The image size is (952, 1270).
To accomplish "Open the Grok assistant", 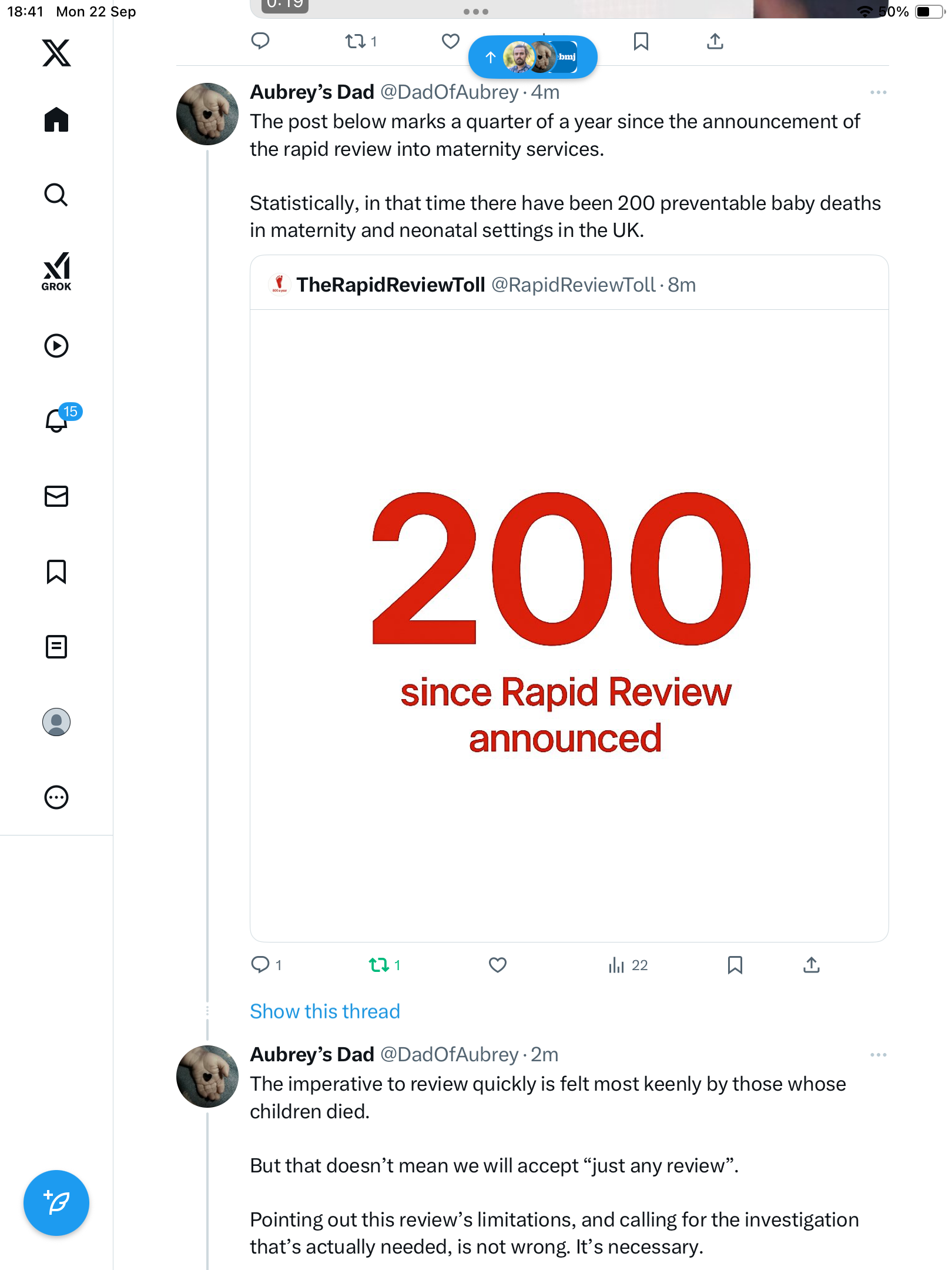I will pos(56,271).
